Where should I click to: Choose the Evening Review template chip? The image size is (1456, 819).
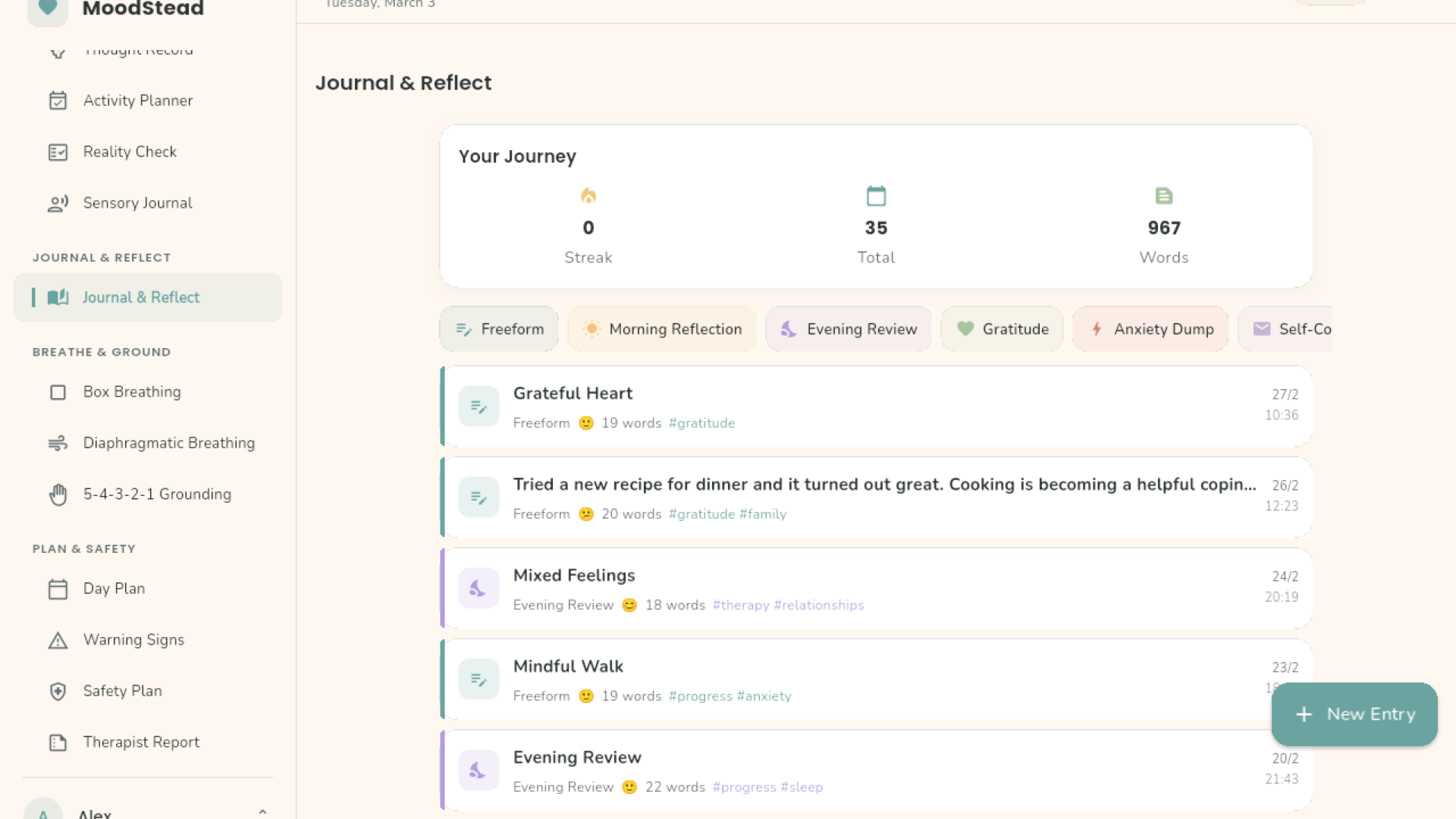(849, 329)
